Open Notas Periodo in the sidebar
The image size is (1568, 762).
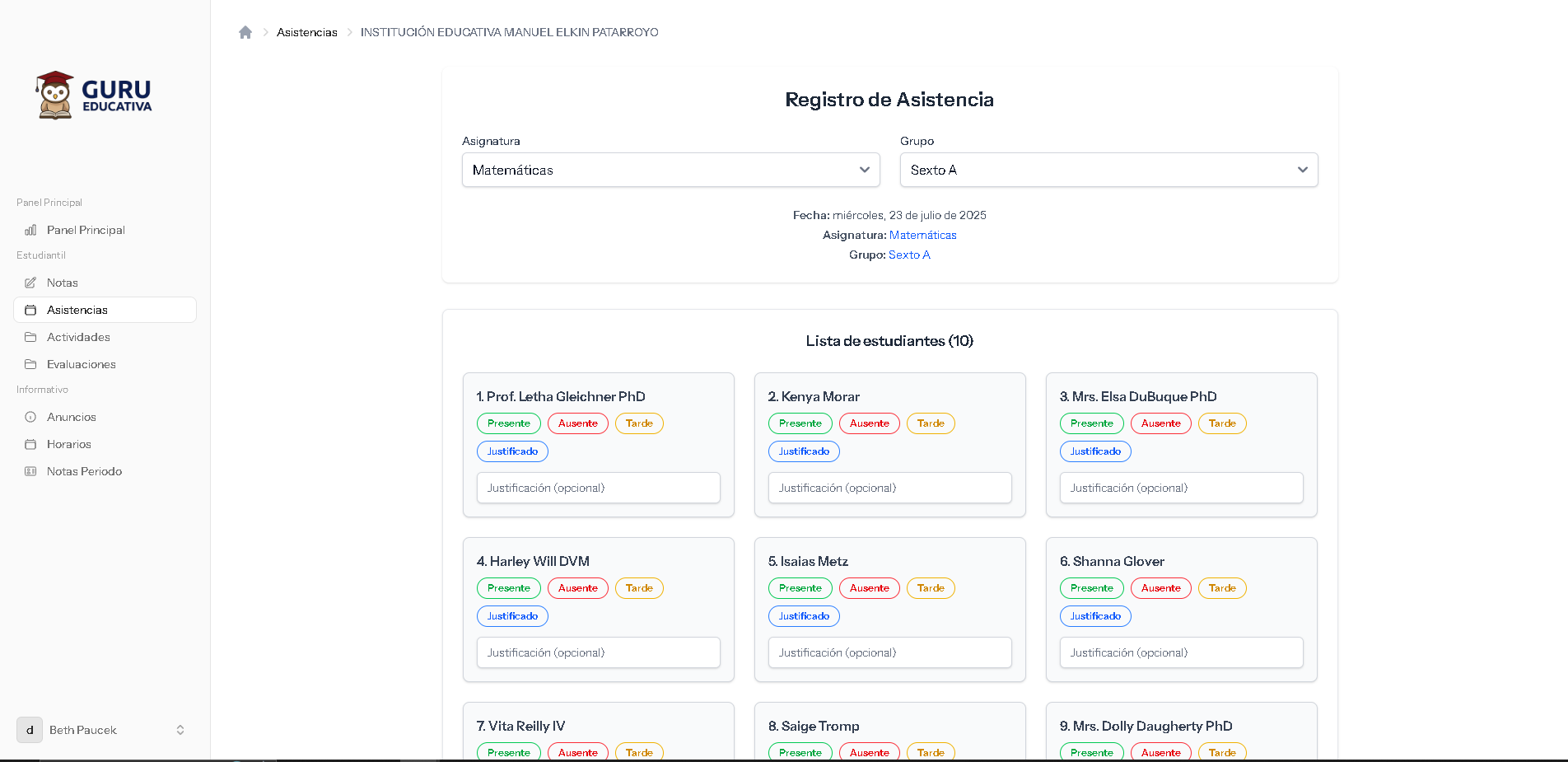84,471
